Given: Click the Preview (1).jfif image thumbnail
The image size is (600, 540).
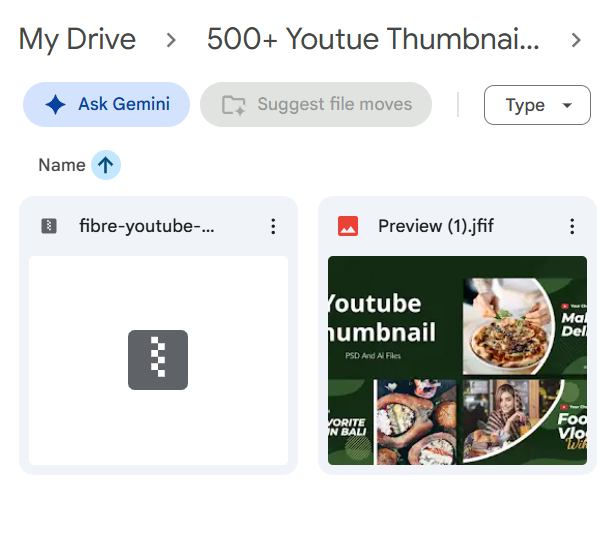Looking at the screenshot, I should [457, 361].
